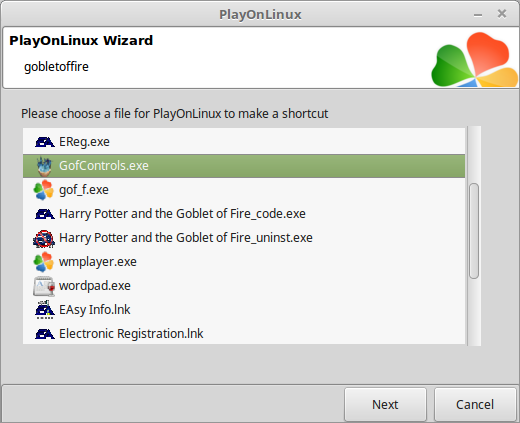The width and height of the screenshot is (520, 423).
Task: Click the clover icon beside wmplayer.exe
Action: click(44, 262)
